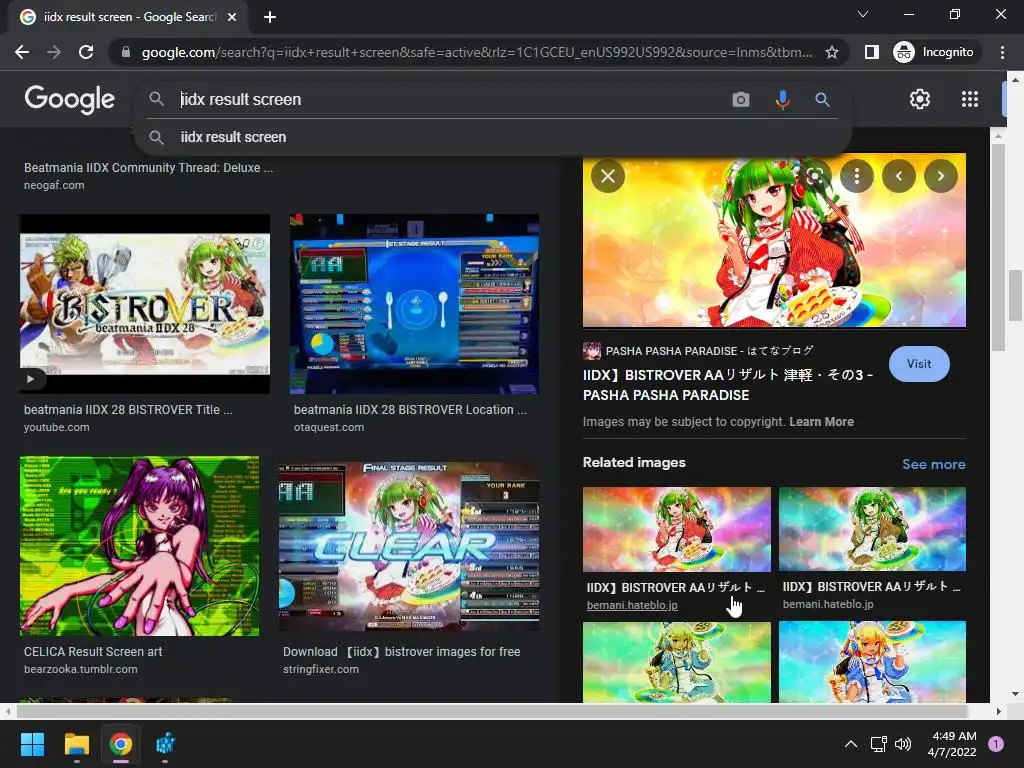Close the image preview panel
The image size is (1024, 768).
(608, 176)
